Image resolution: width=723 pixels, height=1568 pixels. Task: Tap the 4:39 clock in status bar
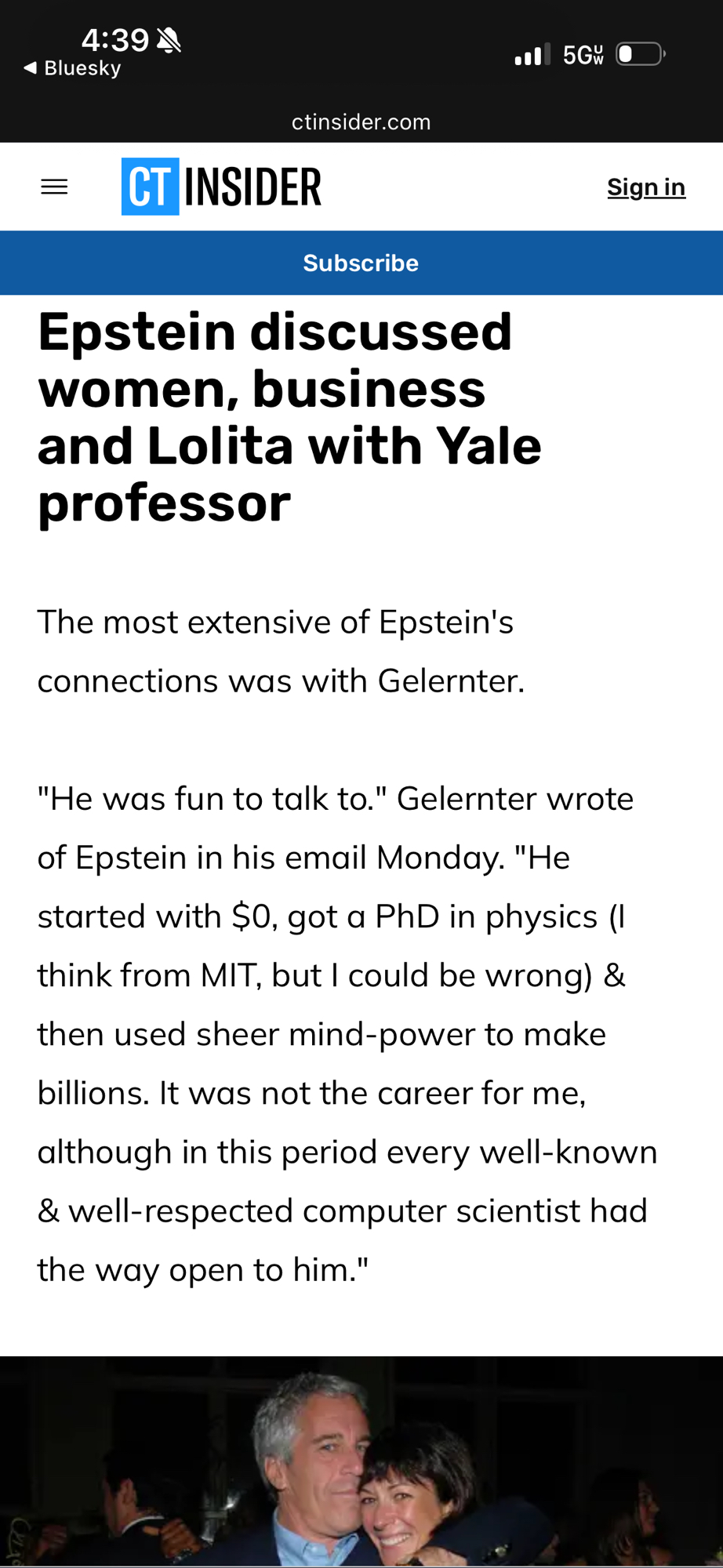(114, 39)
